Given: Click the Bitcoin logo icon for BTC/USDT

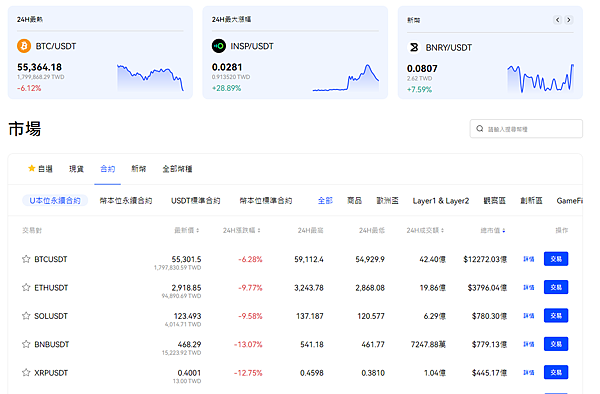Looking at the screenshot, I should 24,46.
